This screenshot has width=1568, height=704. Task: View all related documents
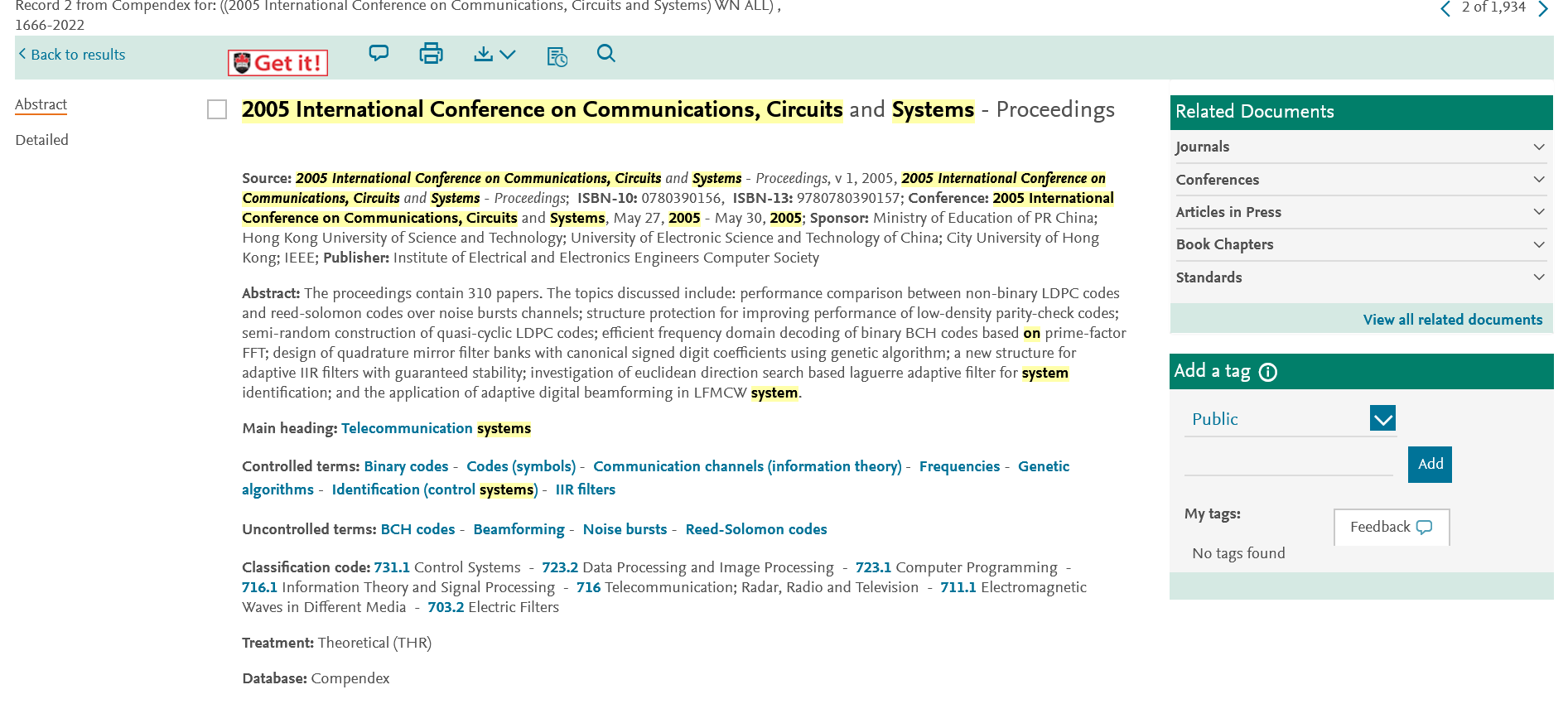(x=1453, y=320)
